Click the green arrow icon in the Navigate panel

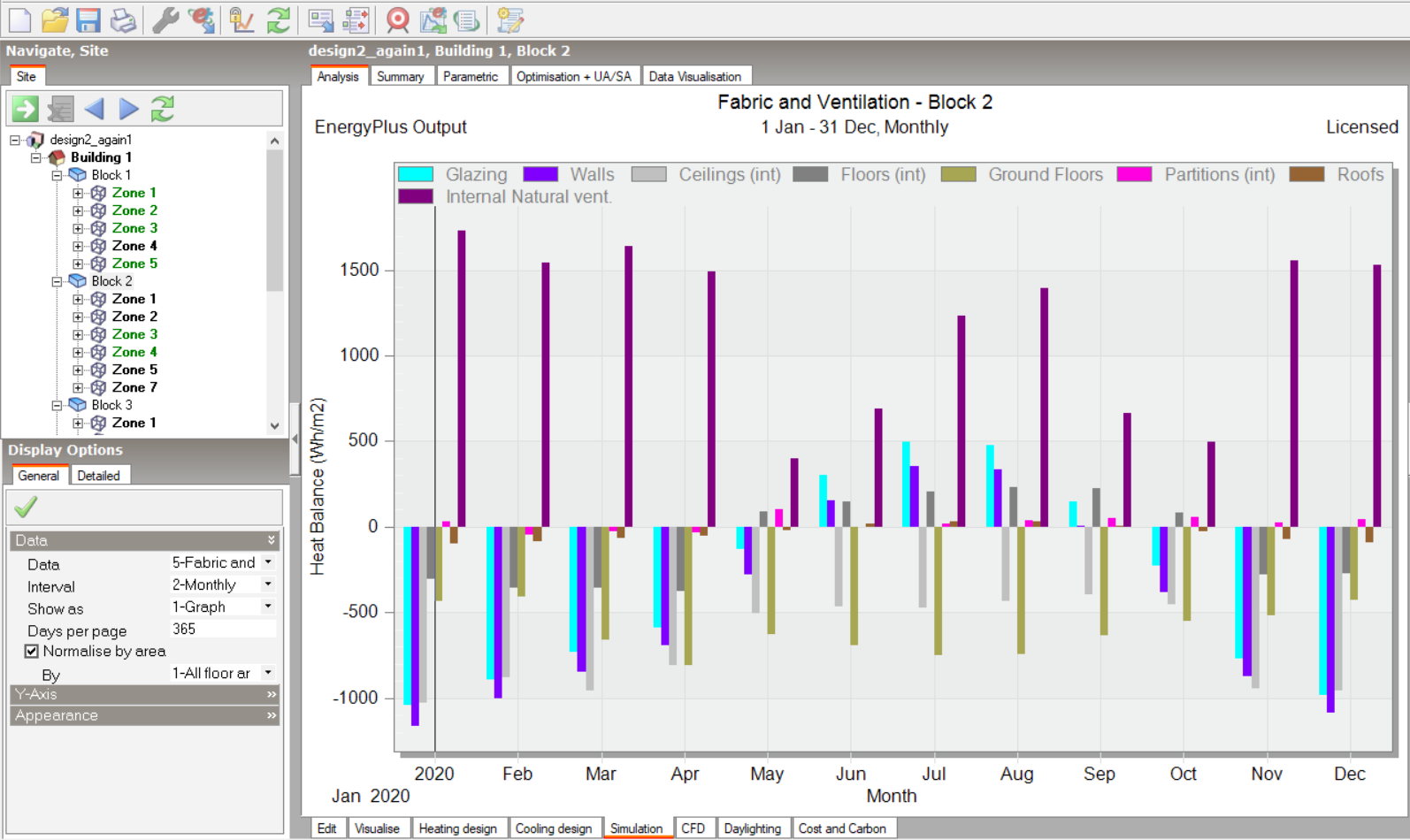(x=25, y=109)
